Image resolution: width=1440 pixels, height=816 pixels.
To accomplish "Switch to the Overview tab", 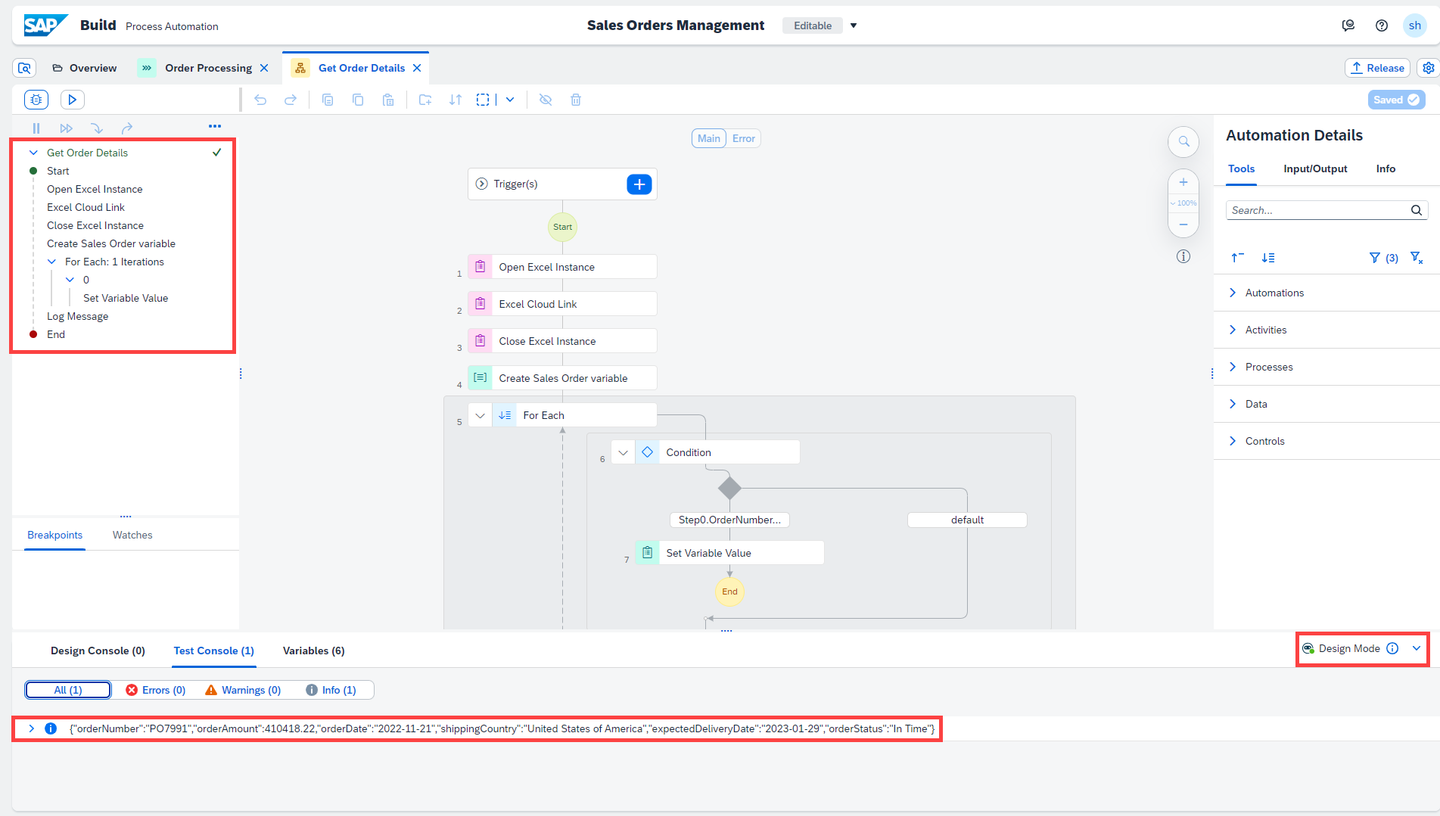I will point(84,68).
